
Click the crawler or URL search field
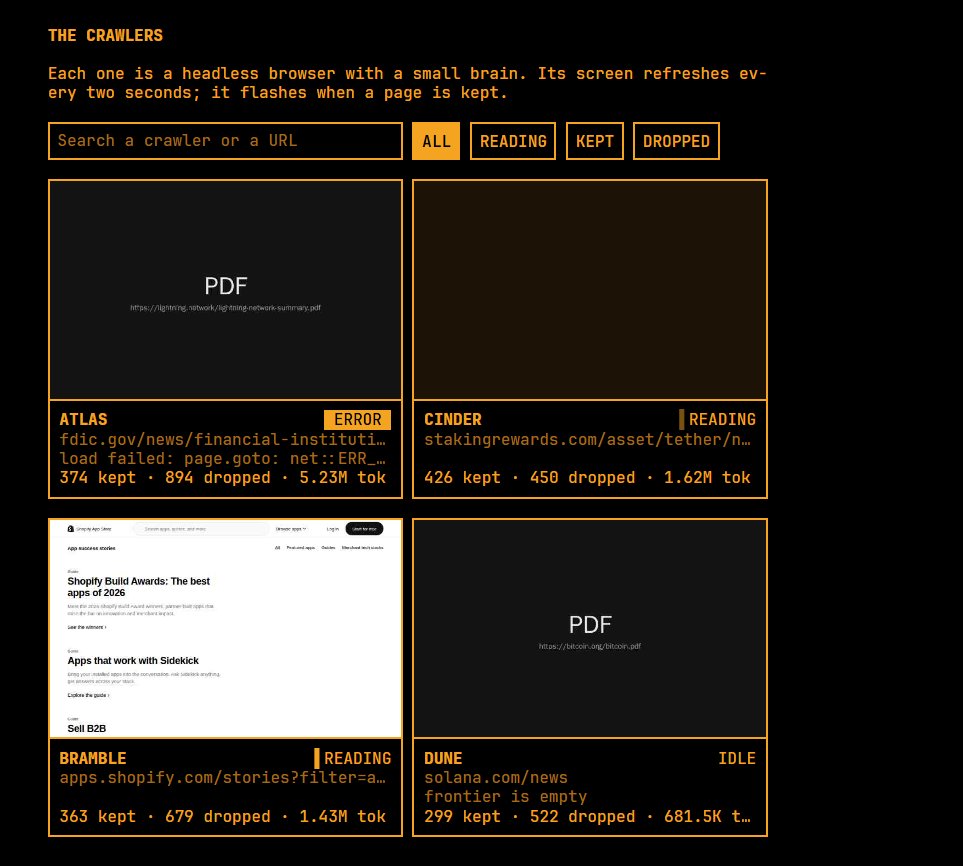click(x=225, y=141)
